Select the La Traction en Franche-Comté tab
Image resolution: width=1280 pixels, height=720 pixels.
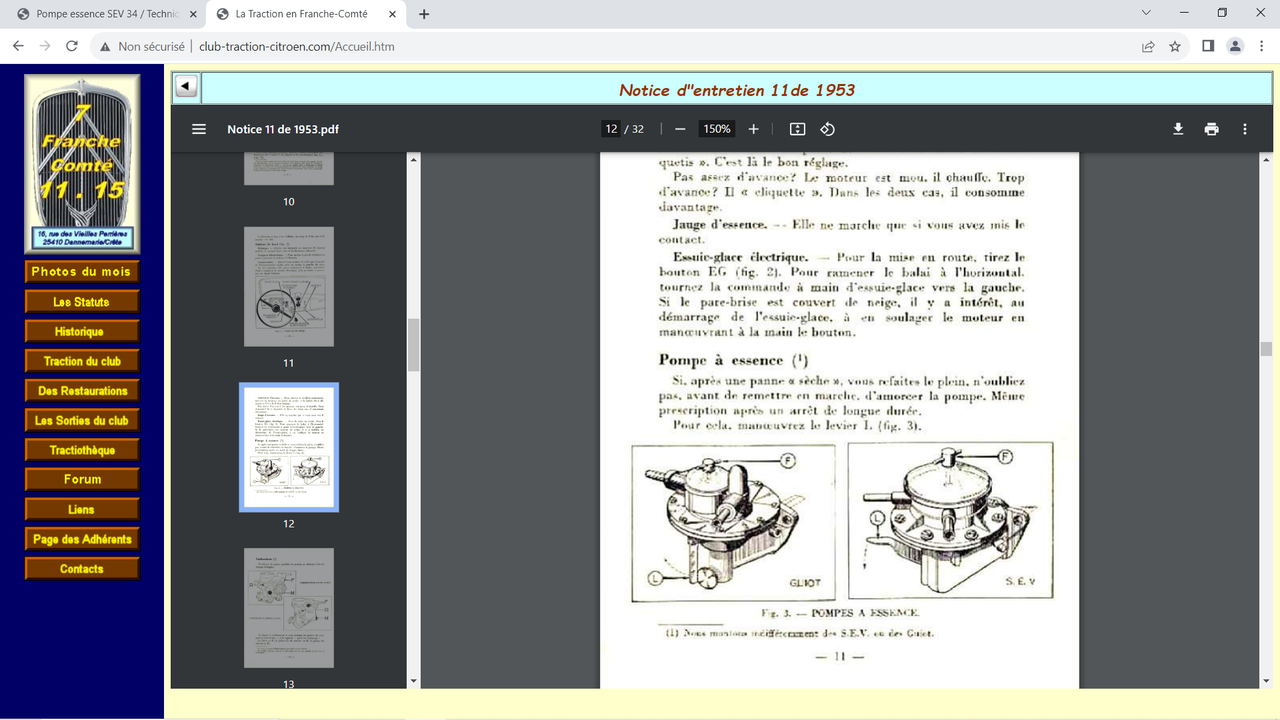[307, 14]
